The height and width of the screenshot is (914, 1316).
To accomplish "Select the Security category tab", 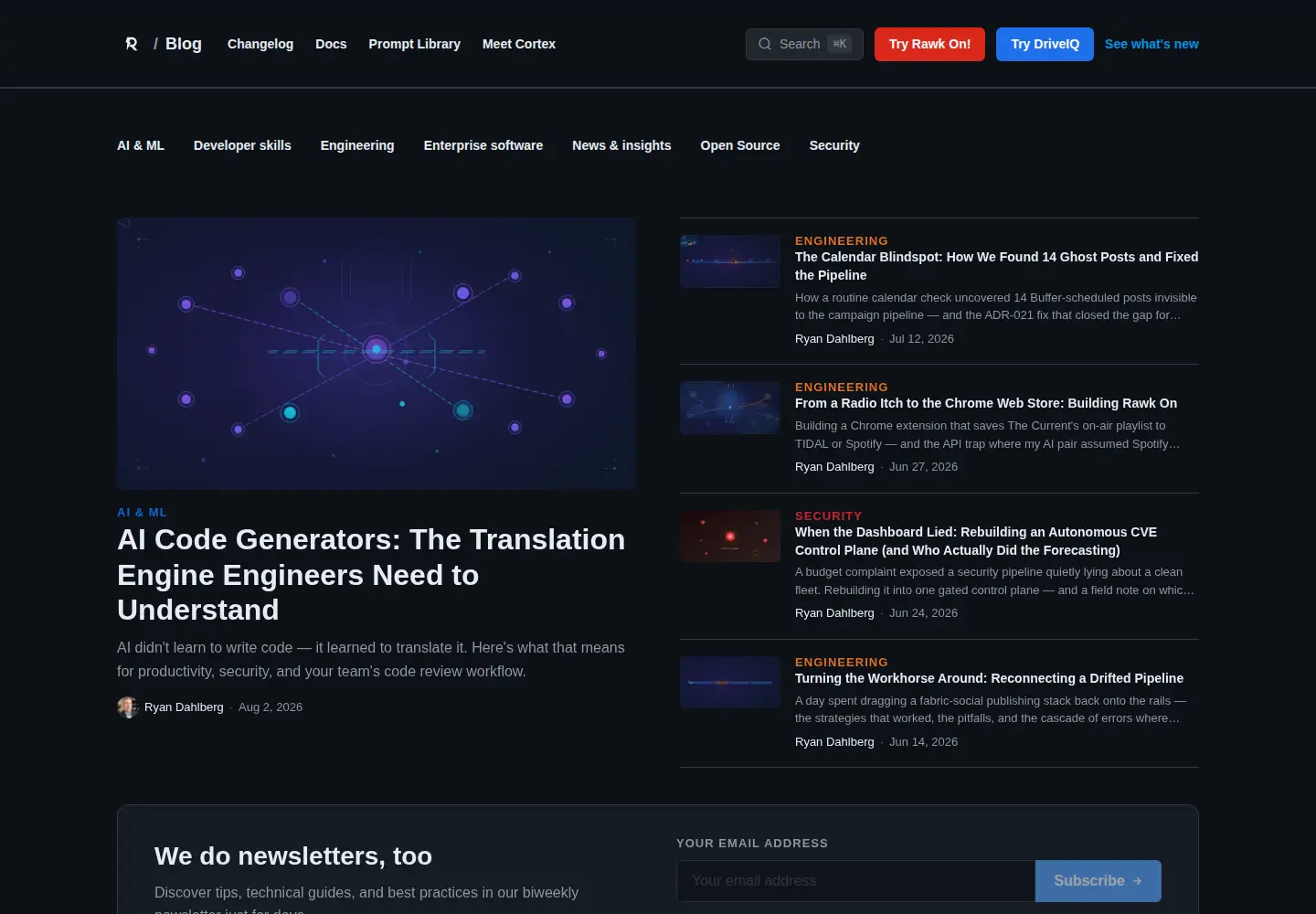I will pos(834,145).
